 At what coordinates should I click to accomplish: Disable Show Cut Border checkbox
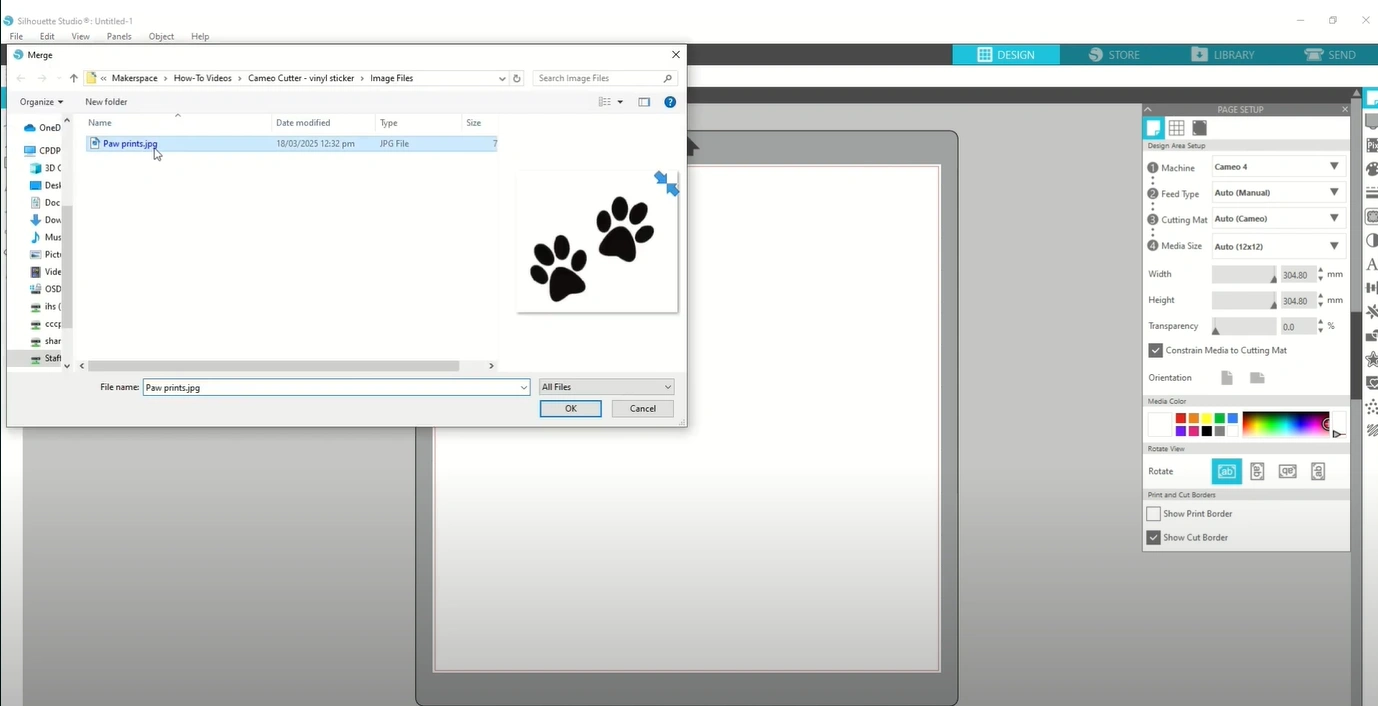1154,538
